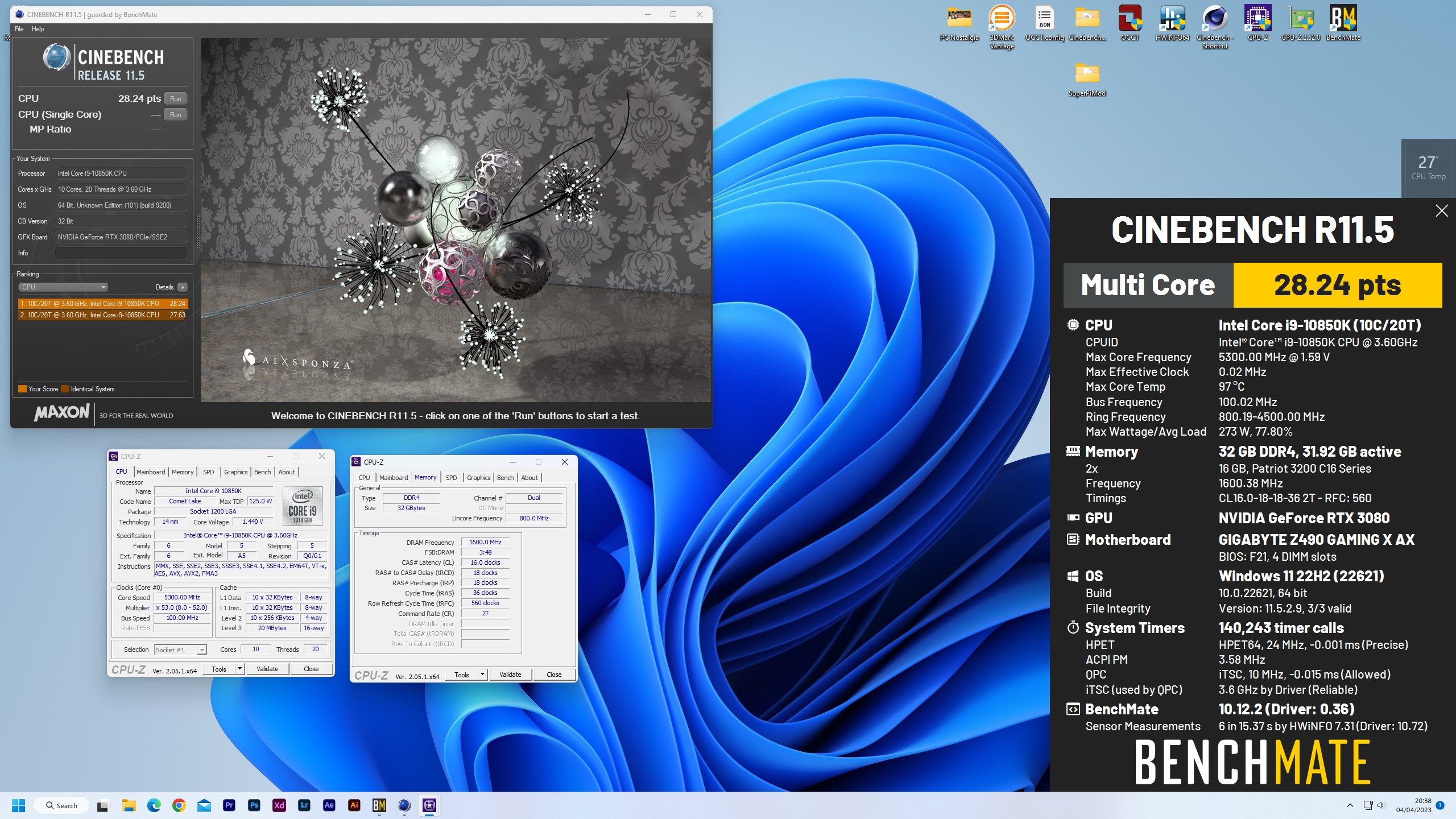Click Close button in right CPU-Z window
Image resolution: width=1456 pixels, height=819 pixels.
554,675
